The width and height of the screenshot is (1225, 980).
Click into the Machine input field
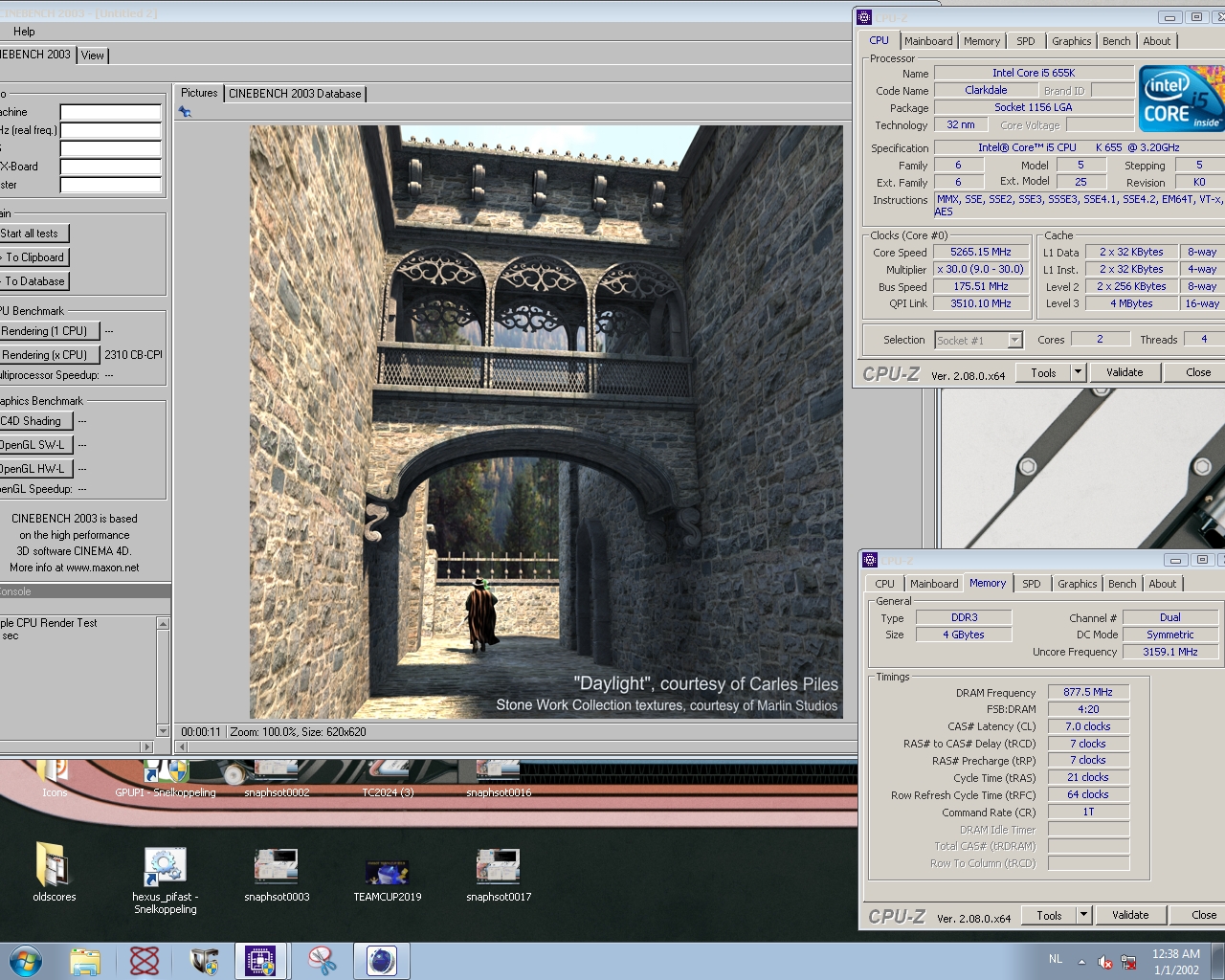pyautogui.click(x=111, y=112)
